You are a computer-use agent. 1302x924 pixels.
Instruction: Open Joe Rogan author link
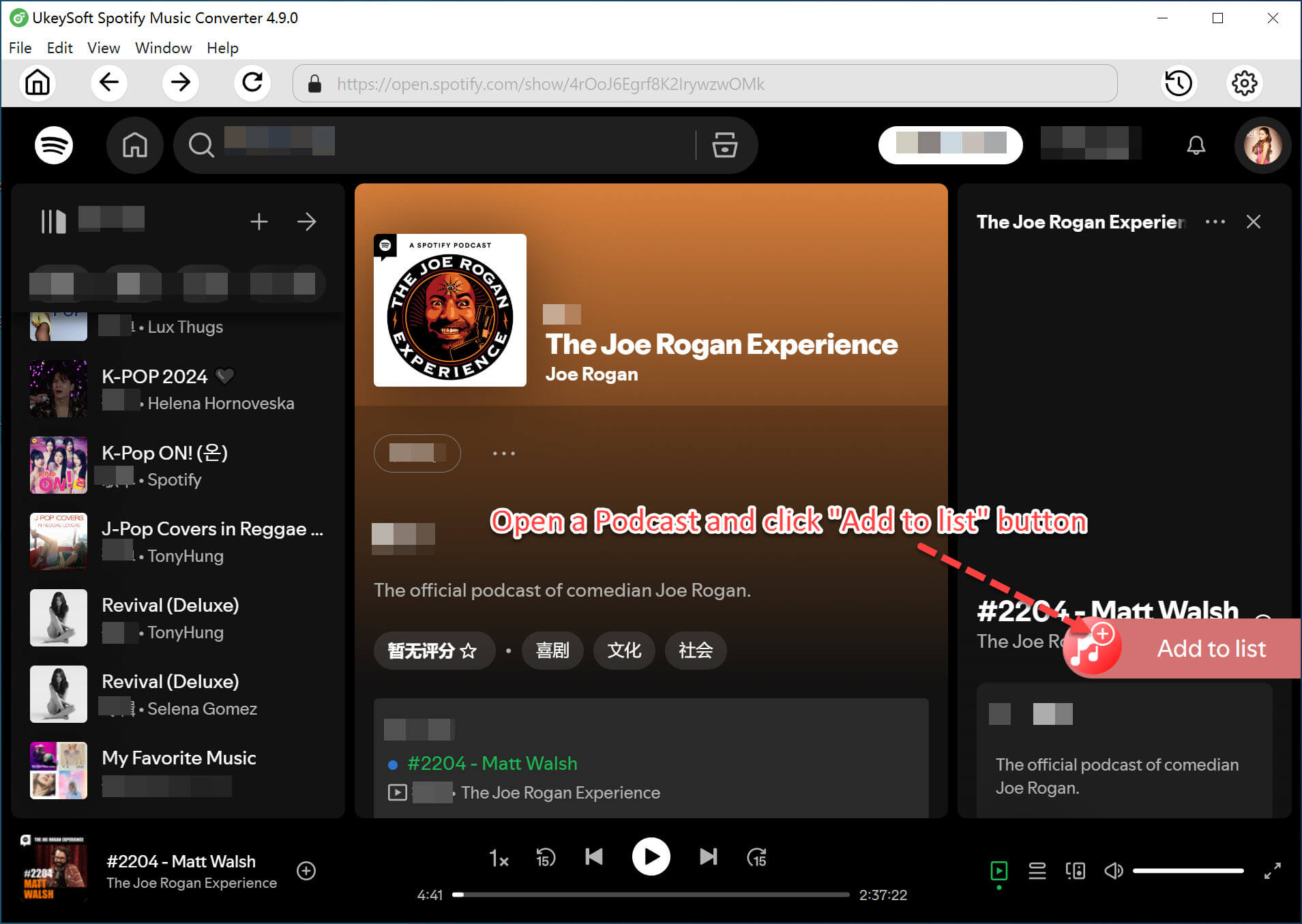tap(592, 374)
